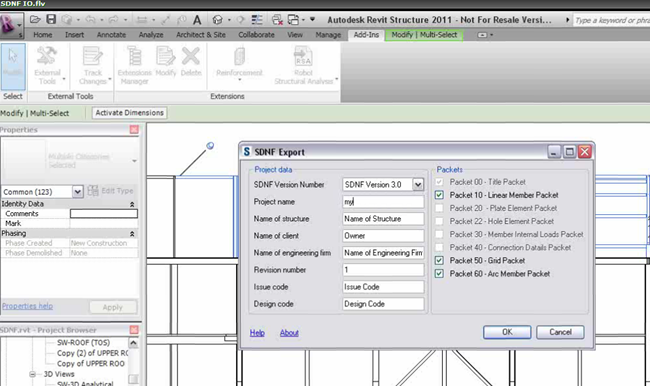Toggle Packet 50 - Grid Packet checkbox
650x386 pixels.
(439, 260)
